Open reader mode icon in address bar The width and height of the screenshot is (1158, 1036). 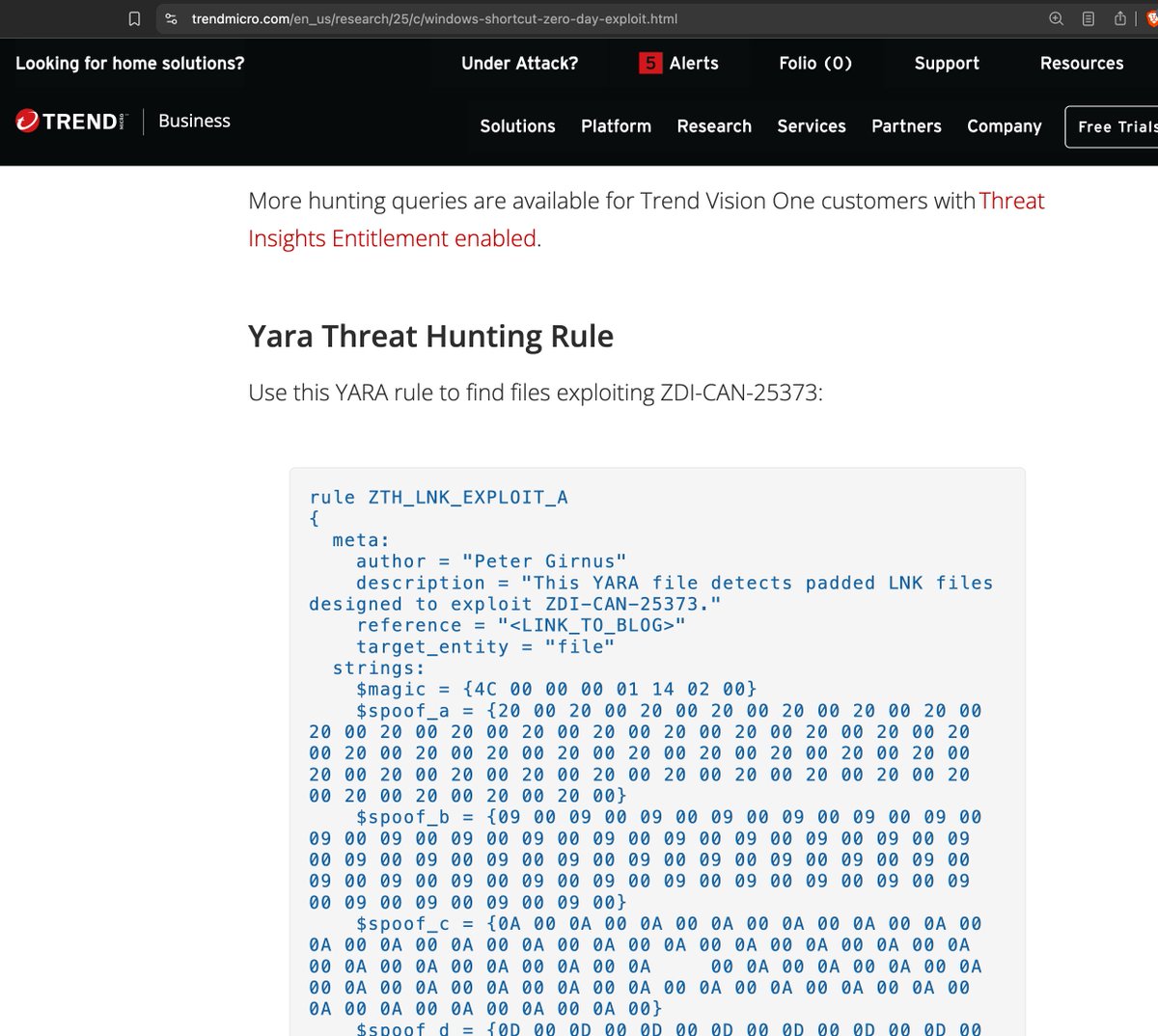point(1088,18)
